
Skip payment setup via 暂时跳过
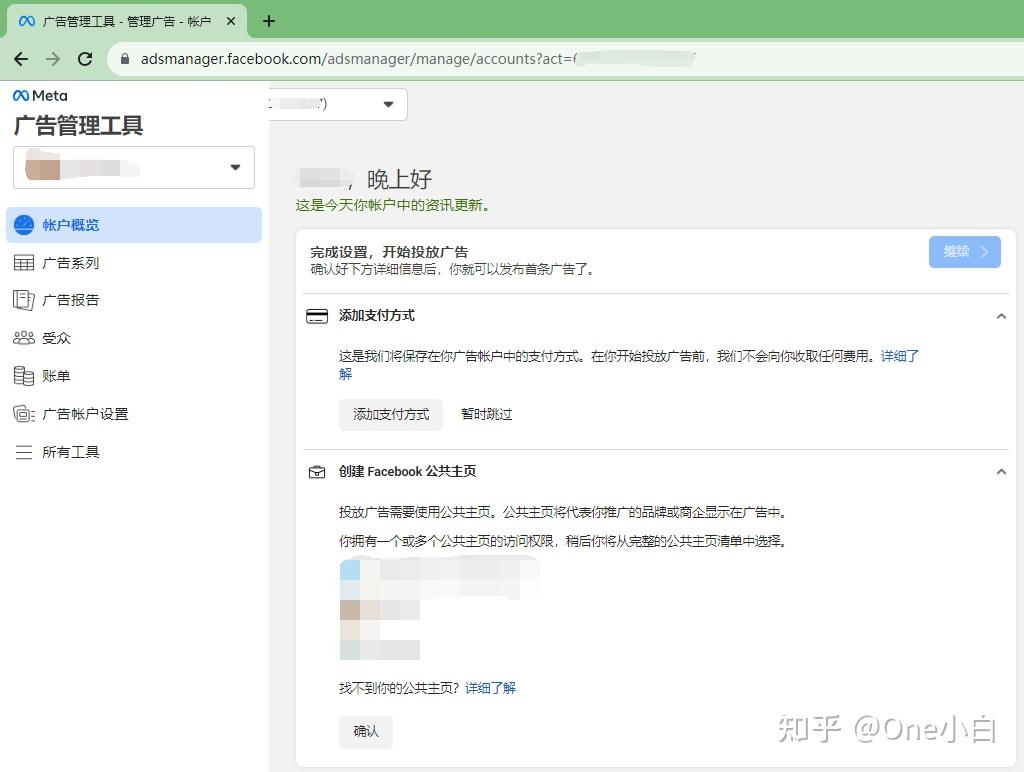[x=486, y=414]
